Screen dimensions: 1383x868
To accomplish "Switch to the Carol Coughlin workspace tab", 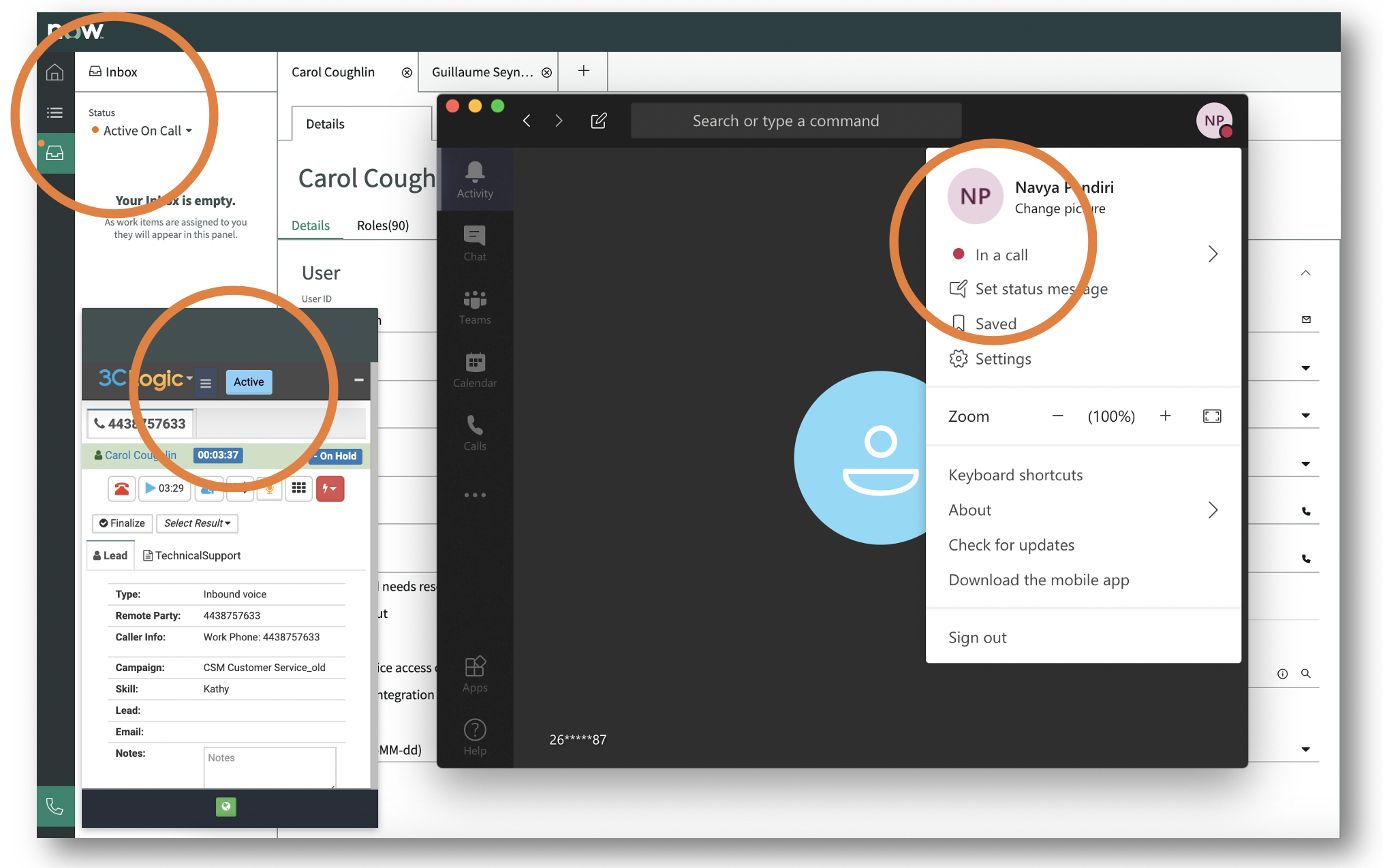I will click(x=333, y=72).
